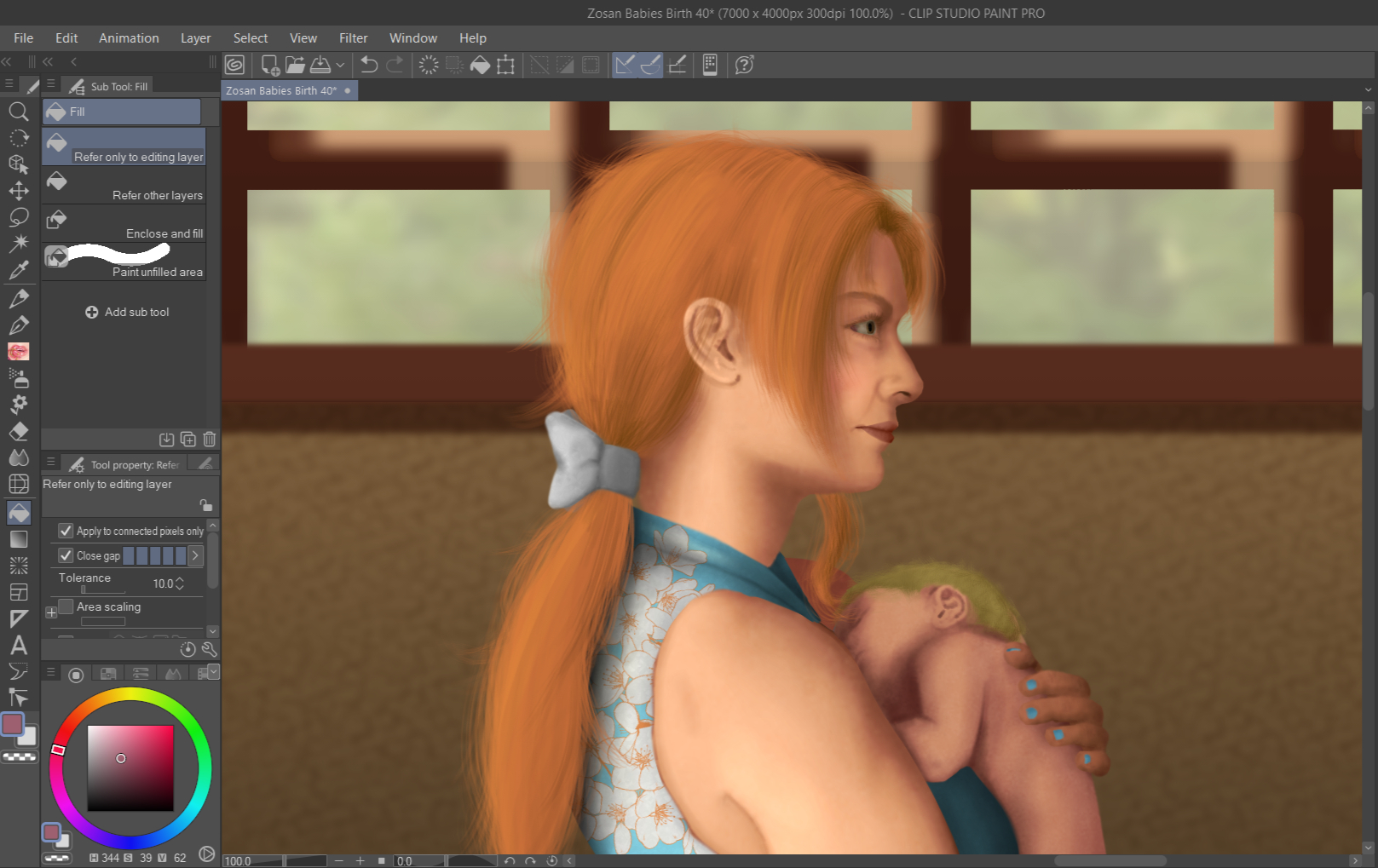This screenshot has width=1378, height=868.
Task: Open the save dropdown arrow in command bar
Action: (x=340, y=65)
